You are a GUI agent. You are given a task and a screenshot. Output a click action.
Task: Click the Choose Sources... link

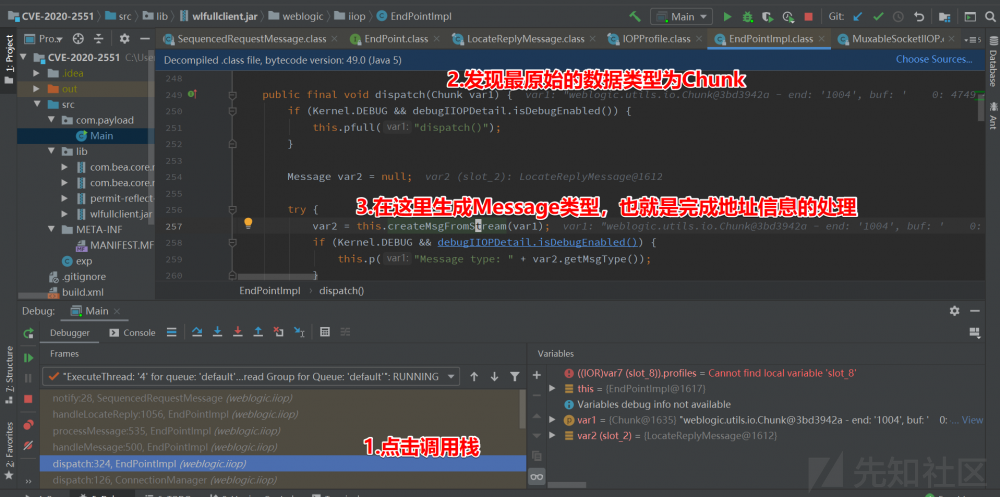pos(934,59)
